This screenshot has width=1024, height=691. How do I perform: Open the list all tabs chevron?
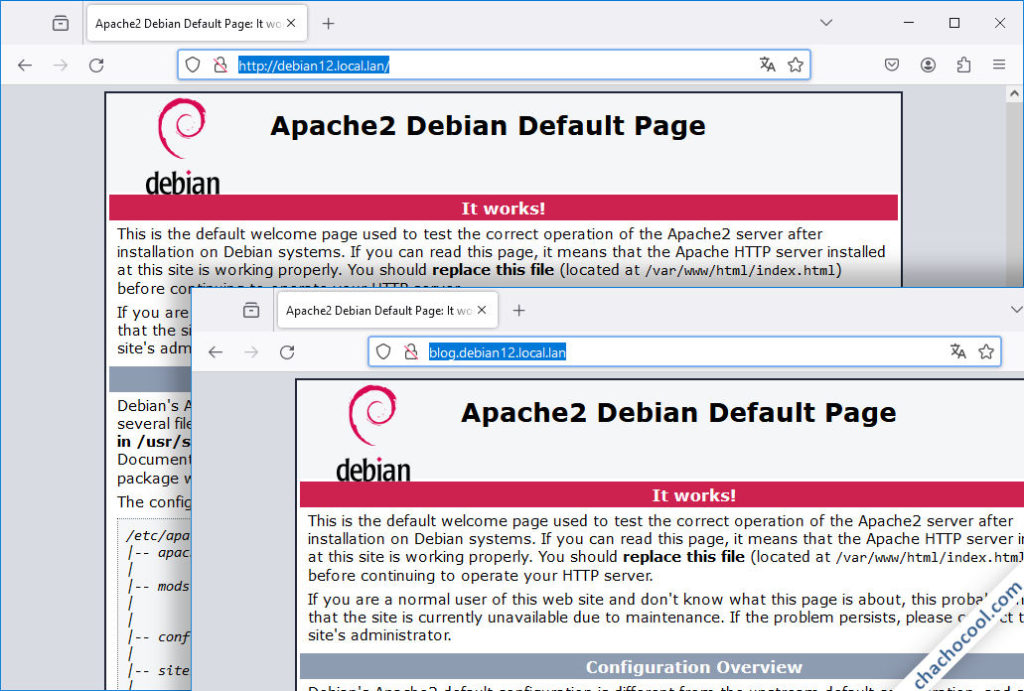pyautogui.click(x=826, y=22)
